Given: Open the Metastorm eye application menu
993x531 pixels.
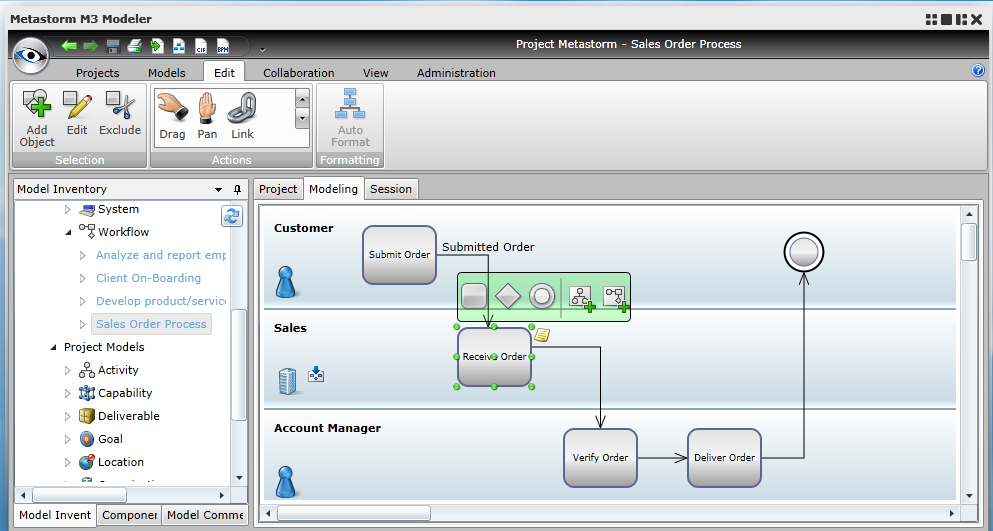Looking at the screenshot, I should [x=30, y=56].
